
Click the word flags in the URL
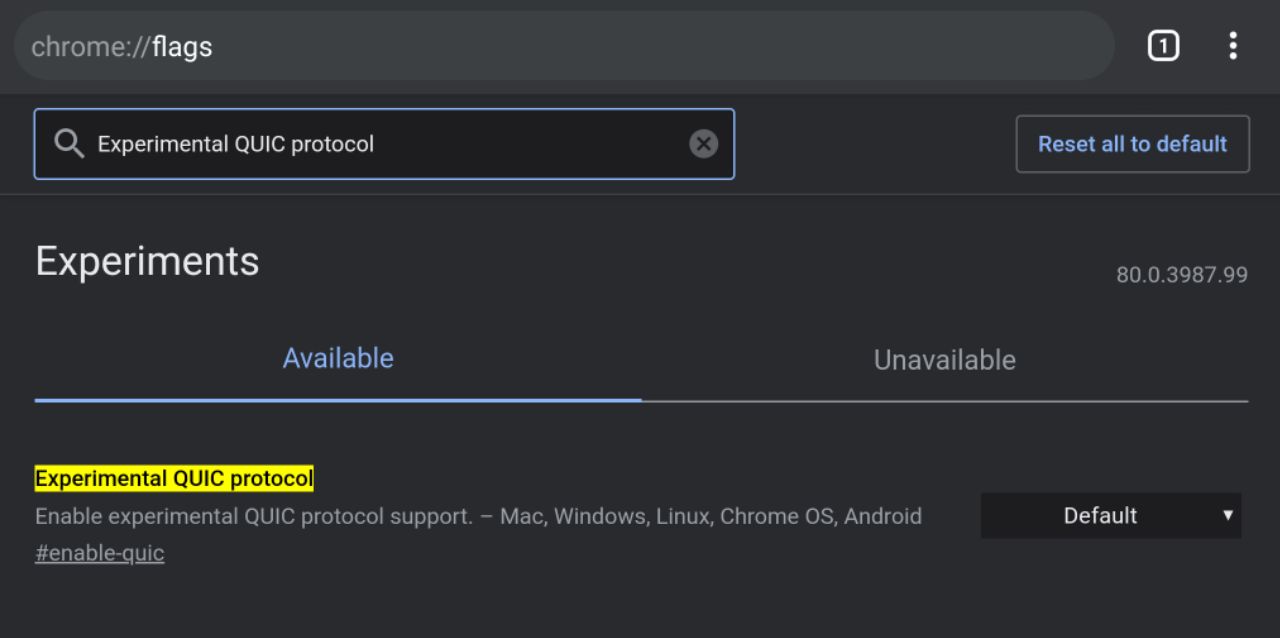(x=182, y=47)
